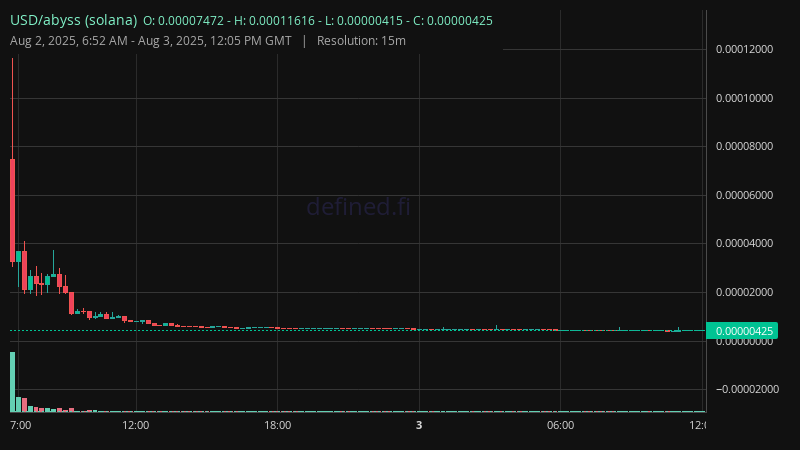Click the 0.00012000 price axis label
Viewport: 800px width, 450px height.
tap(744, 49)
